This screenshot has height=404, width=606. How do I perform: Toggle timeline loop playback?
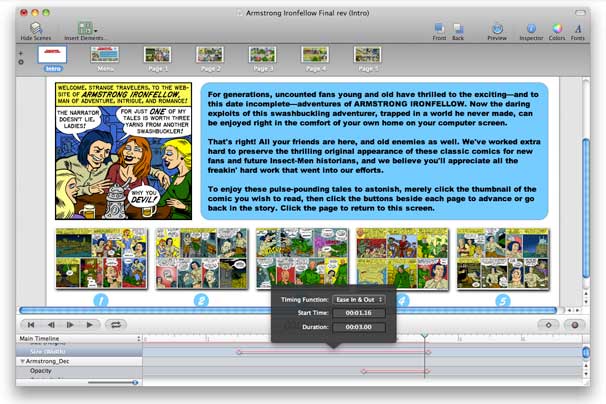pyautogui.click(x=116, y=325)
